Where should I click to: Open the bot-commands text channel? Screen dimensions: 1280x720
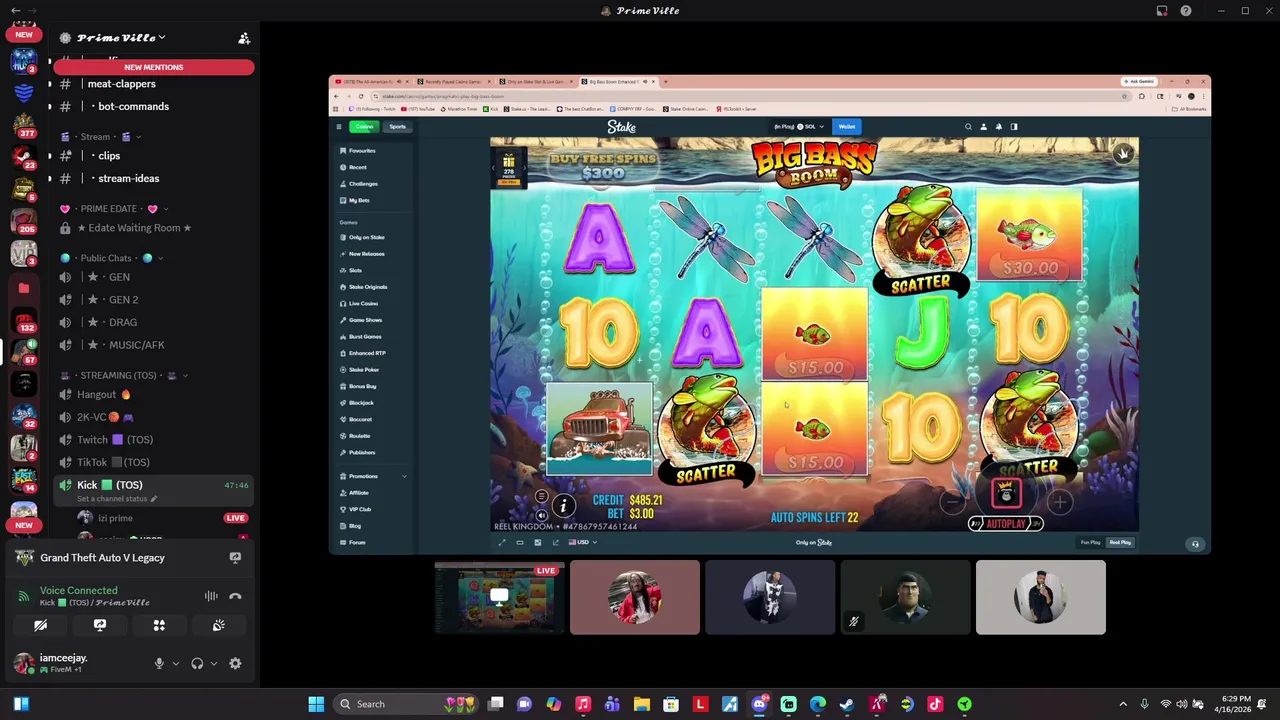(x=133, y=106)
